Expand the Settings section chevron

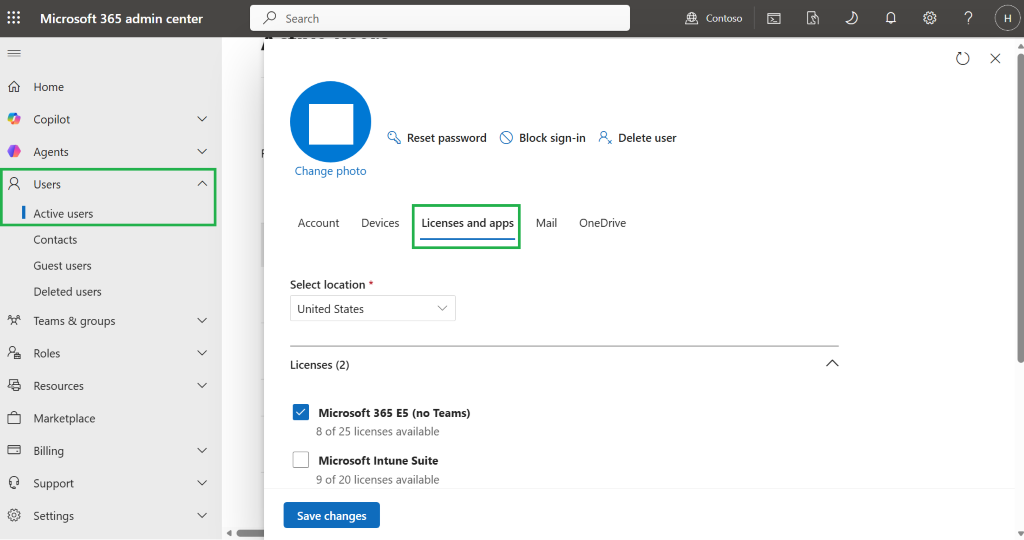(x=202, y=515)
